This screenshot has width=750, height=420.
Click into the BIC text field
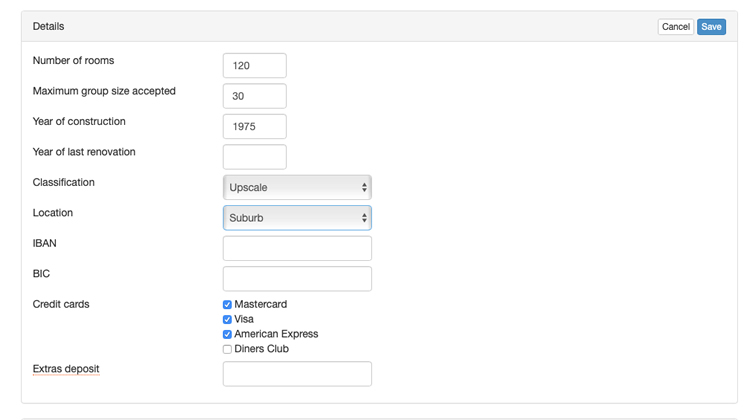pos(297,279)
